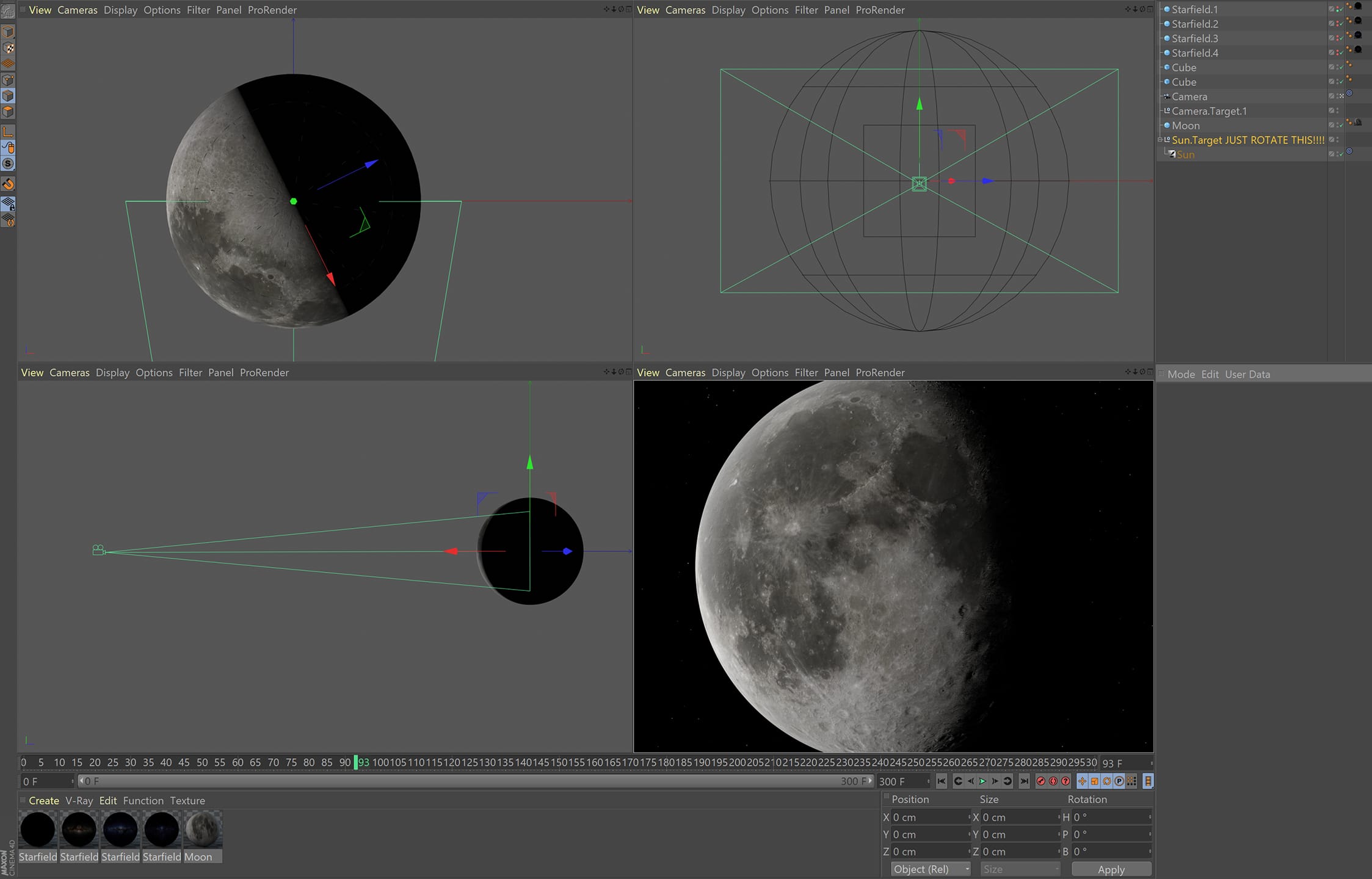Open ProRender menu in top-right viewport
The image size is (1372, 879).
tap(880, 10)
